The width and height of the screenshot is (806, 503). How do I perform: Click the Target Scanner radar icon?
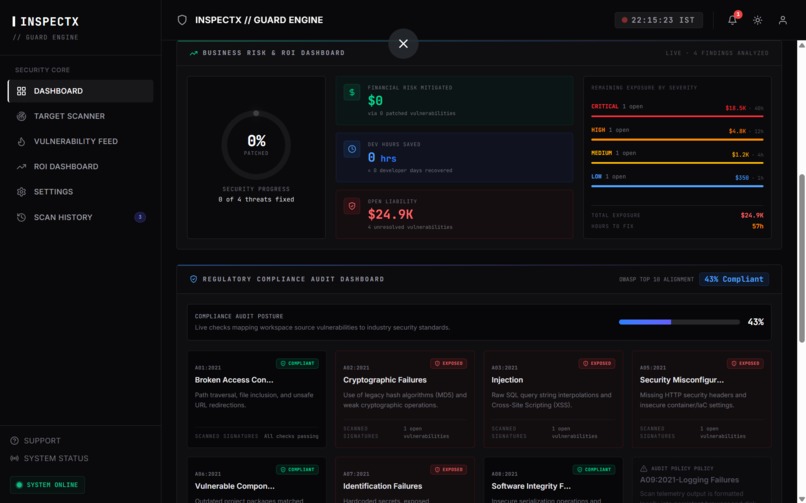click(21, 116)
